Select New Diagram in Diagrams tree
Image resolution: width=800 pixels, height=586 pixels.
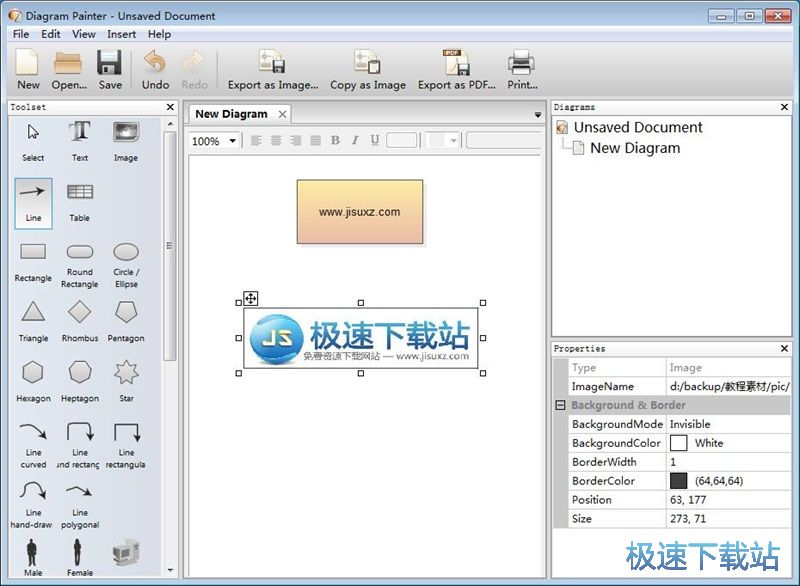(x=635, y=148)
